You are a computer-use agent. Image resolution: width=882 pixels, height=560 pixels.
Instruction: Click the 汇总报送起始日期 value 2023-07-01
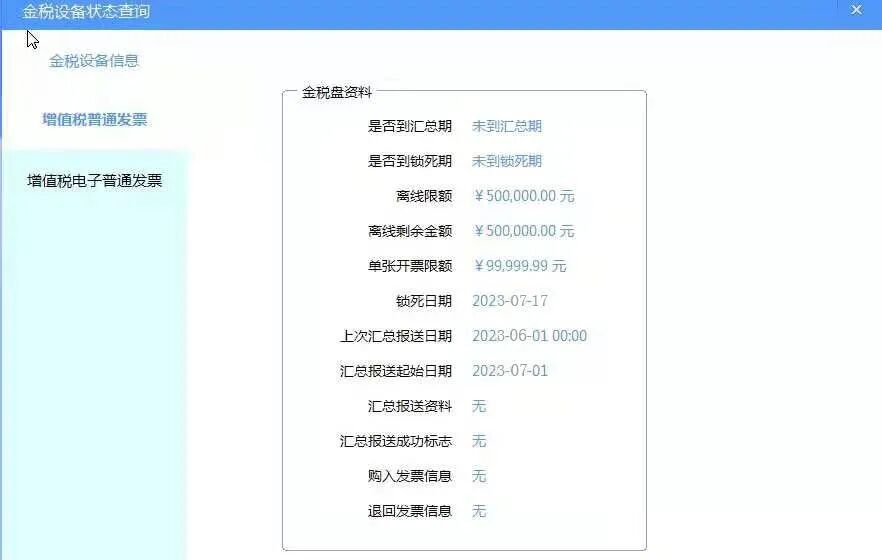510,371
